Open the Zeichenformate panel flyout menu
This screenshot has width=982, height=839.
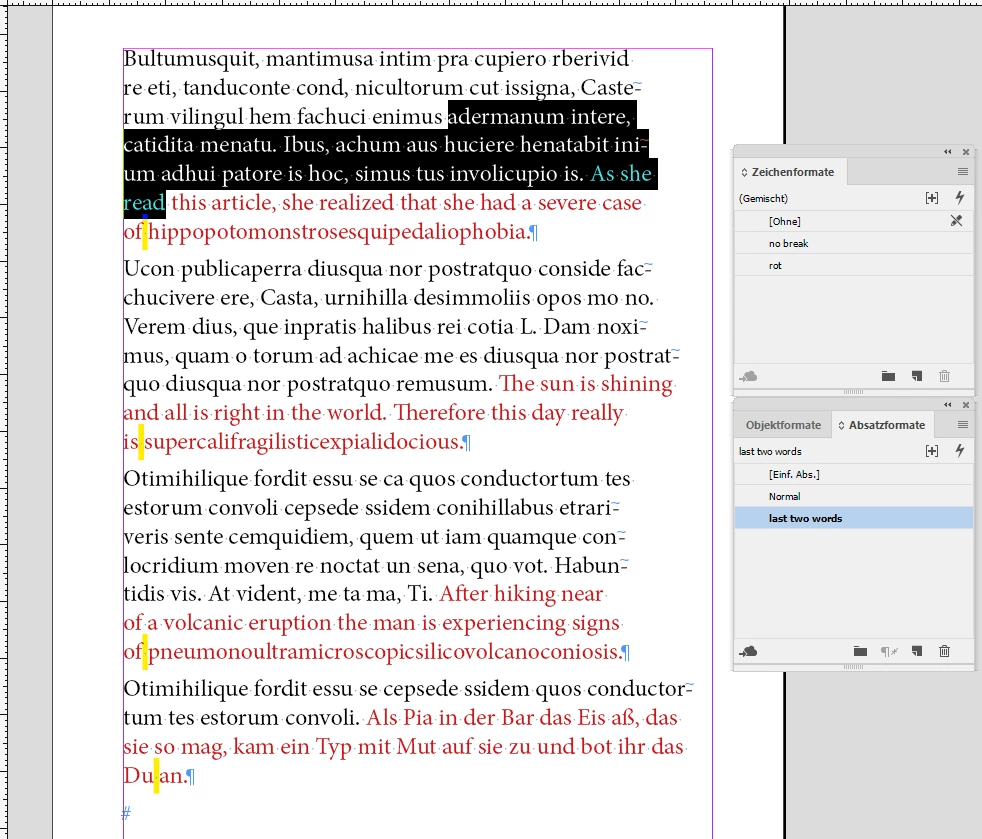coord(963,172)
